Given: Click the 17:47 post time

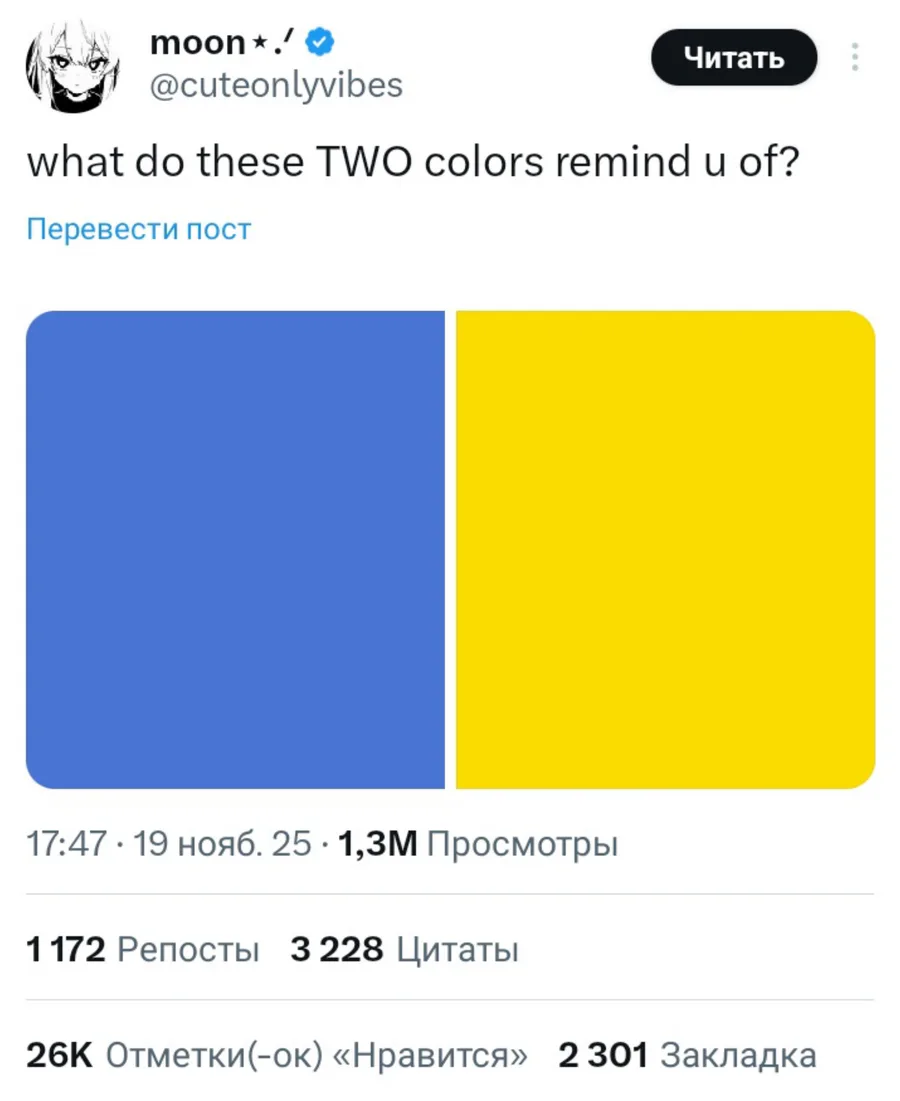Looking at the screenshot, I should click(65, 845).
